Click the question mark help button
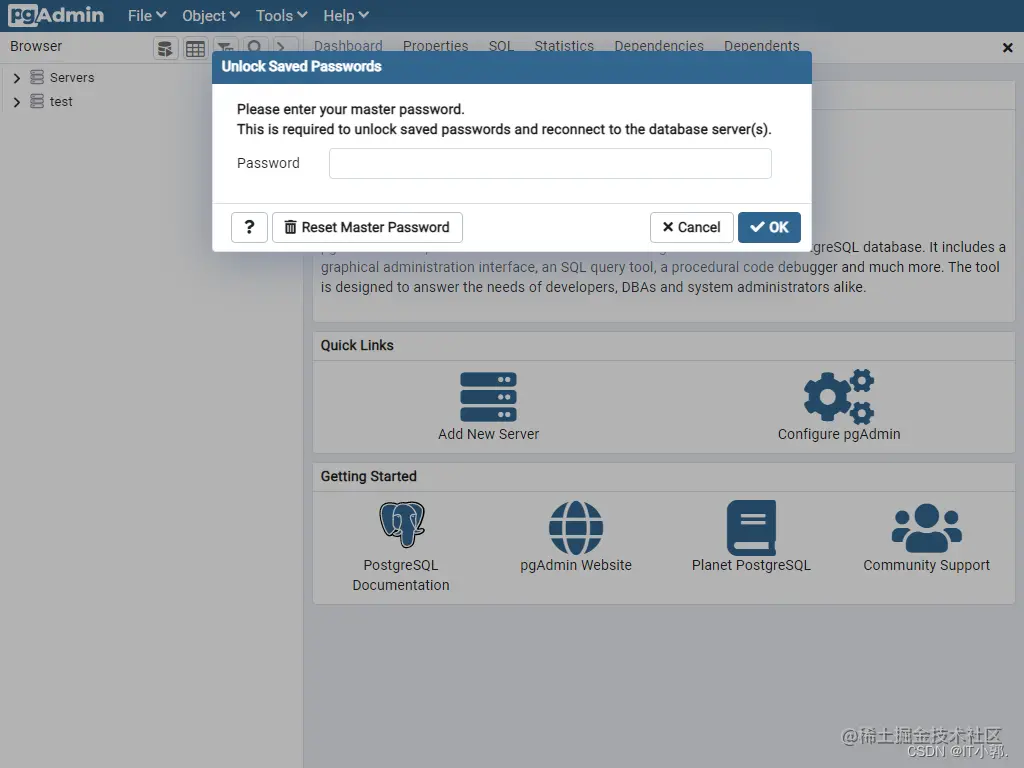 coord(249,227)
